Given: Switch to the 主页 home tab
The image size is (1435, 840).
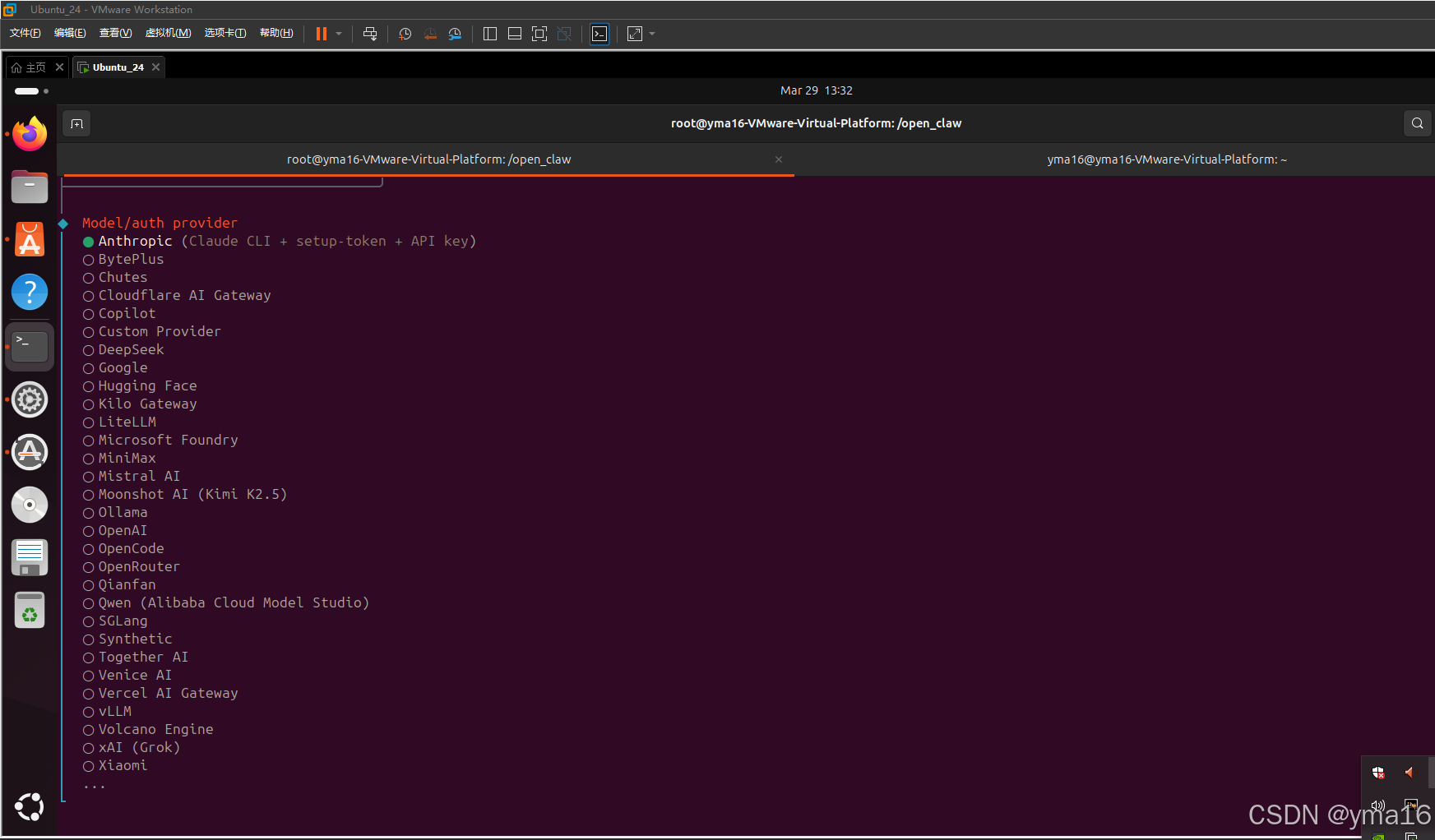Looking at the screenshot, I should tap(30, 67).
